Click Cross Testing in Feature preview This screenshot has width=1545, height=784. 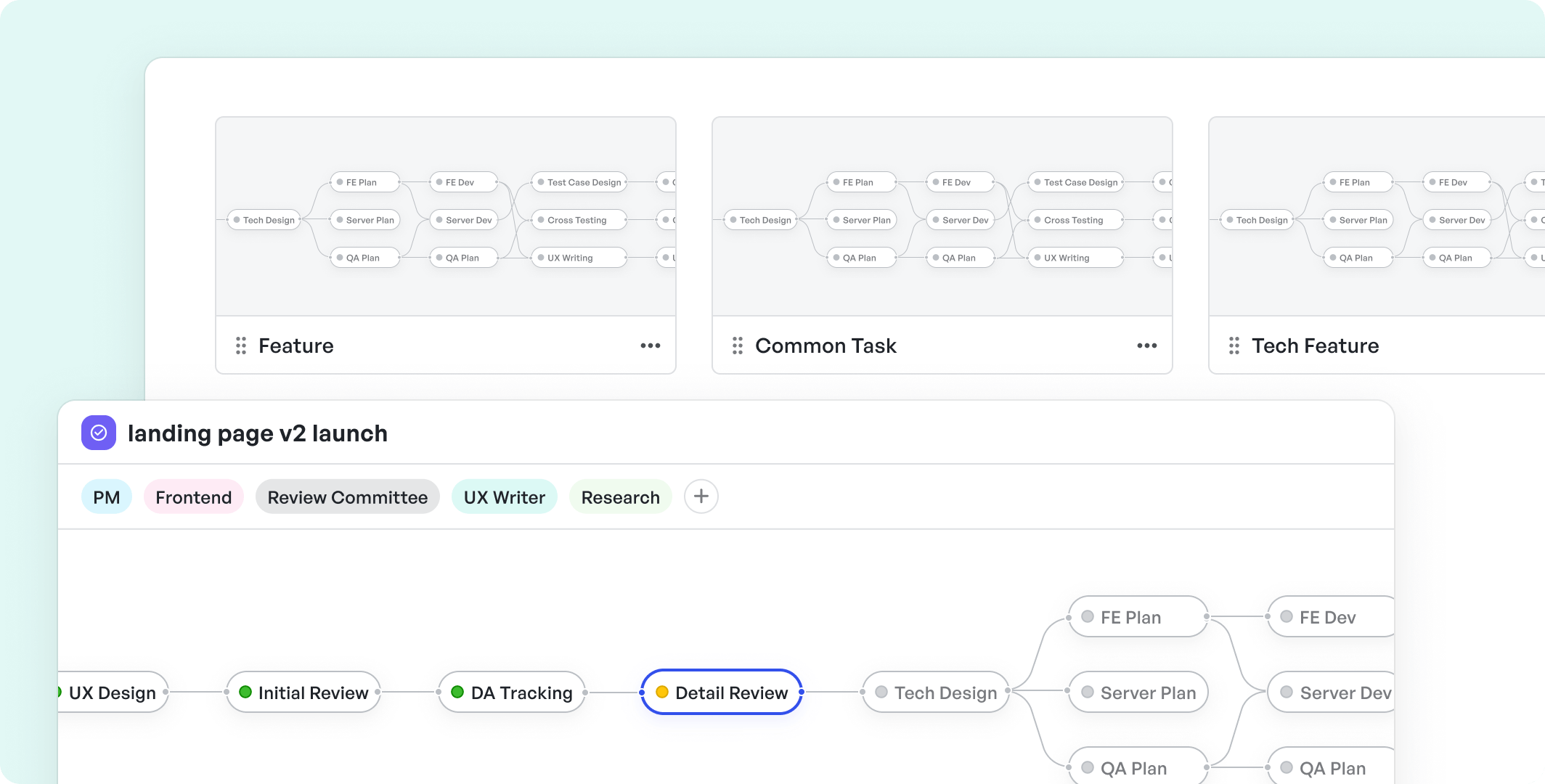tap(579, 220)
